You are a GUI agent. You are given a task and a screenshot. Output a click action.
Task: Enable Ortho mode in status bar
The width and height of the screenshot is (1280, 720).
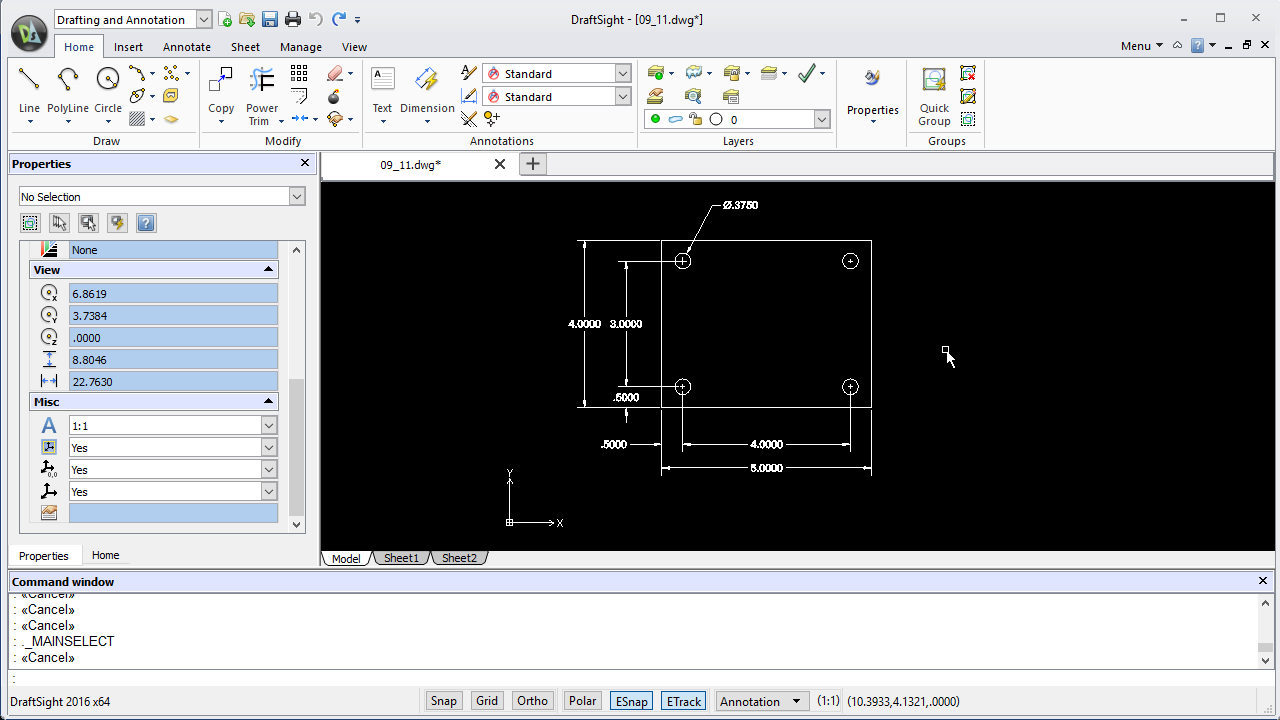[x=532, y=700]
